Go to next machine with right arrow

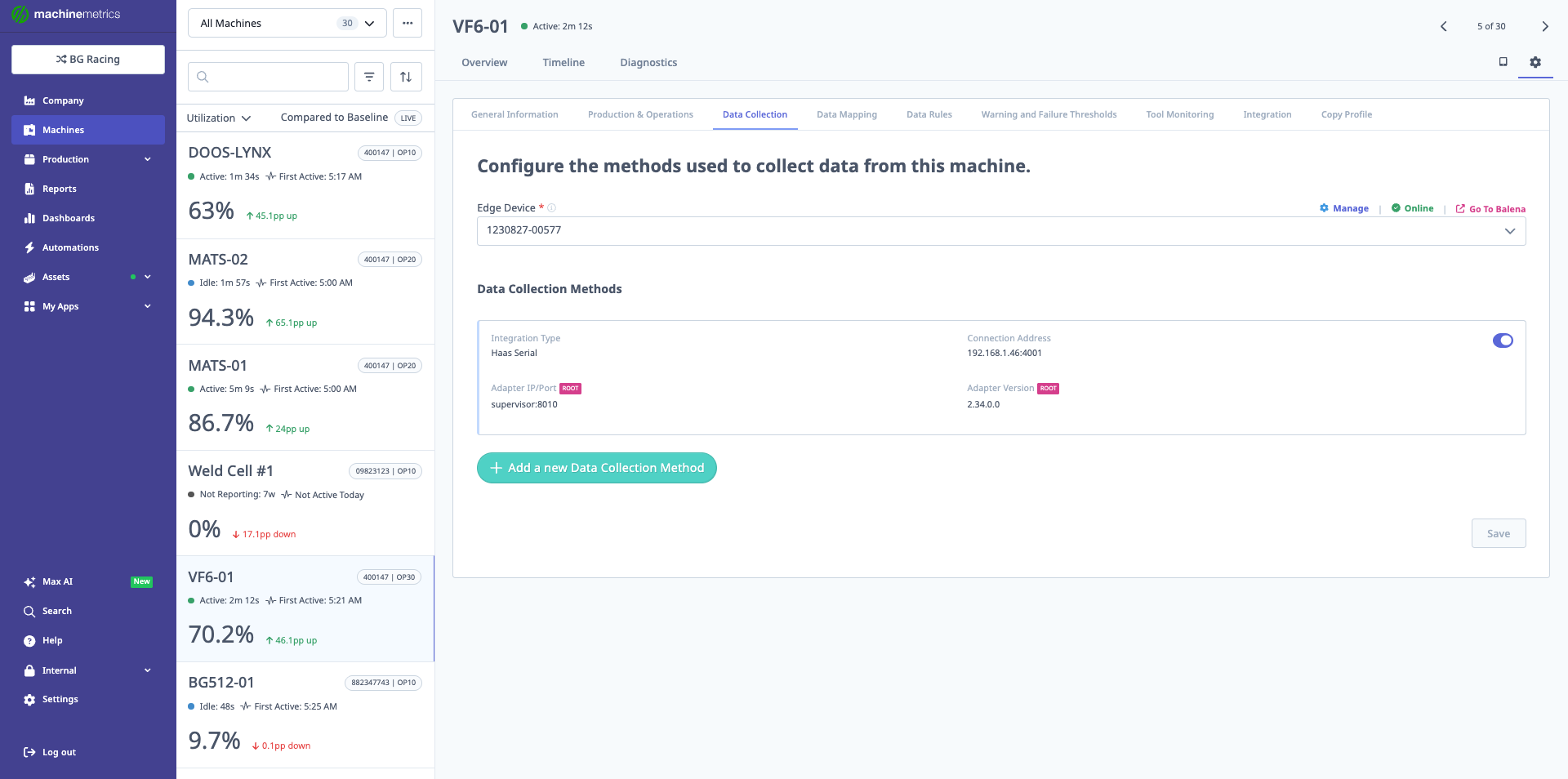coord(1544,26)
